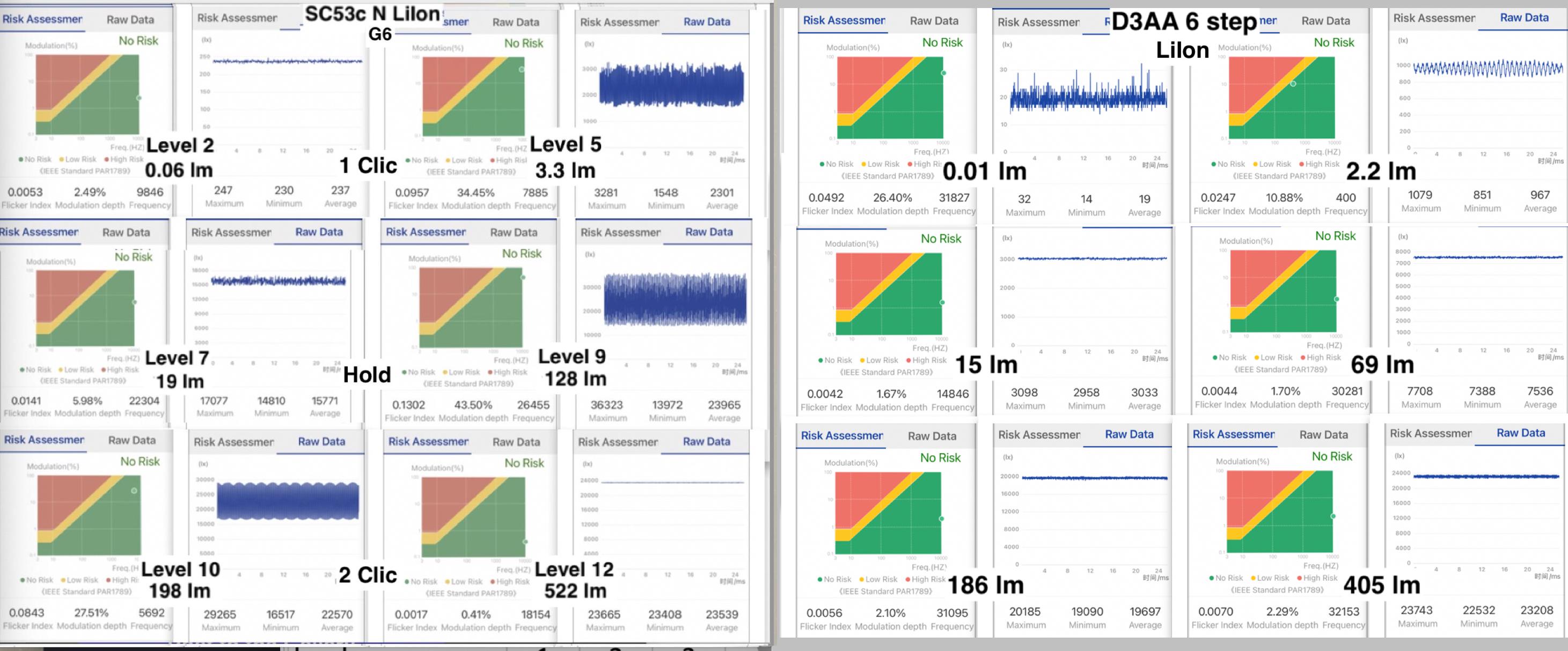This screenshot has width=1568, height=651.
Task: Select Risk Assessment tab in panel with maximum 17077
Action: (x=231, y=232)
